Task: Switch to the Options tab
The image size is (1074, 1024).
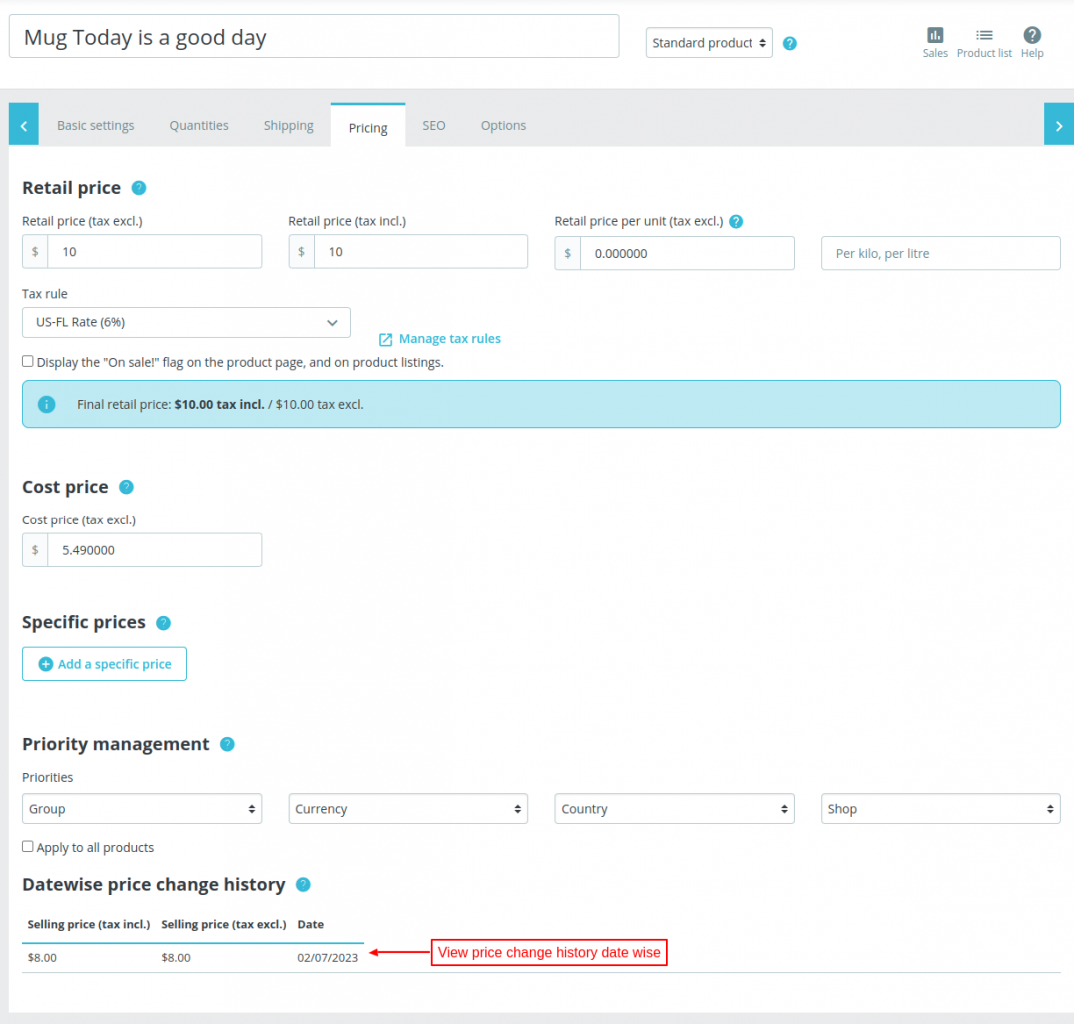Action: pos(503,125)
